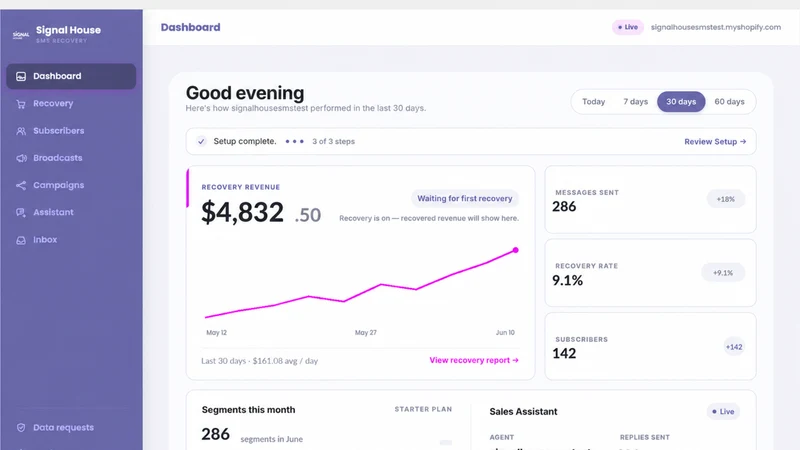Click the Broadcasts megaphone icon
The image size is (800, 450).
[21, 158]
